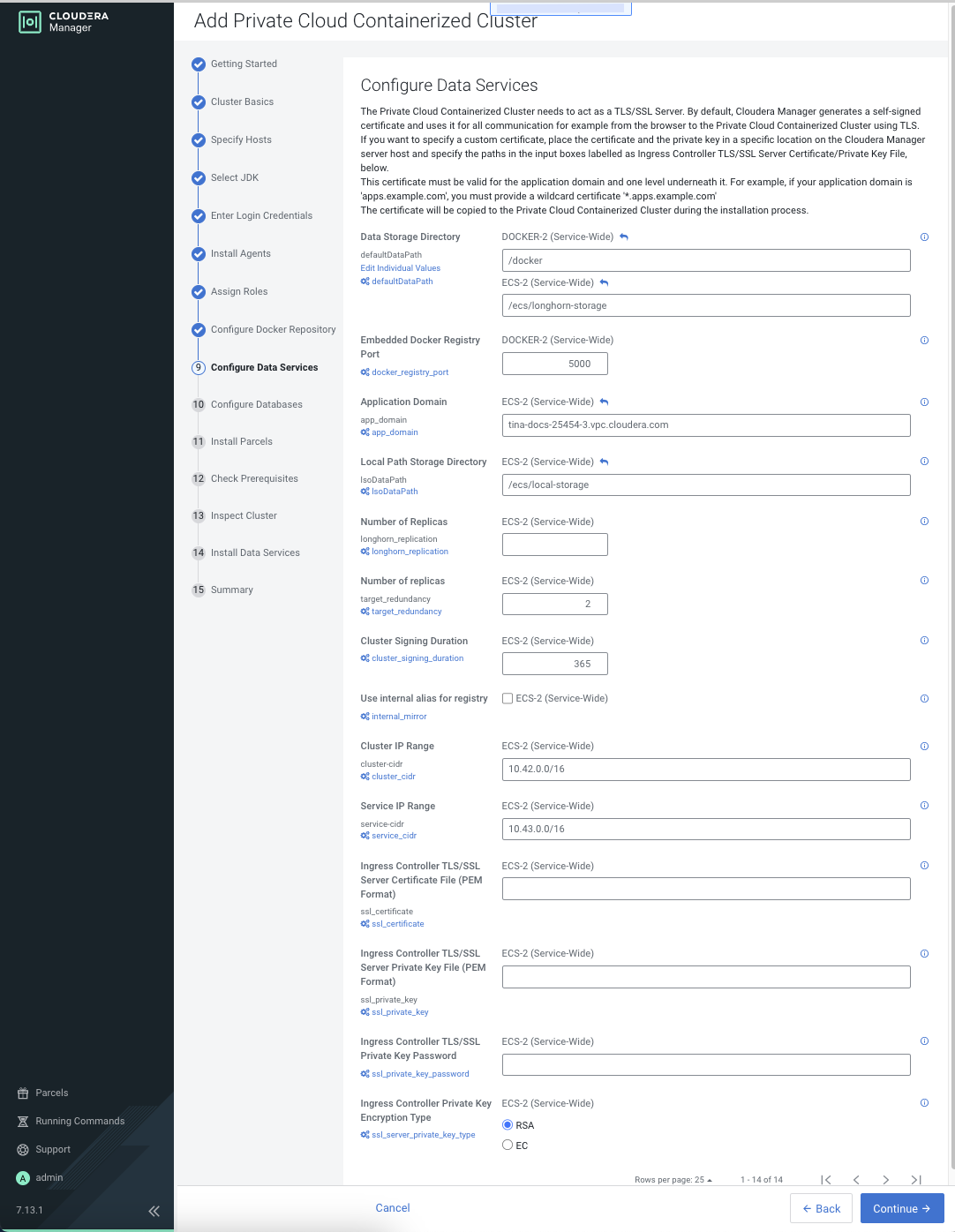The height and width of the screenshot is (1232, 955).
Task: Click the Local Path Storage Directory field
Action: [x=706, y=485]
